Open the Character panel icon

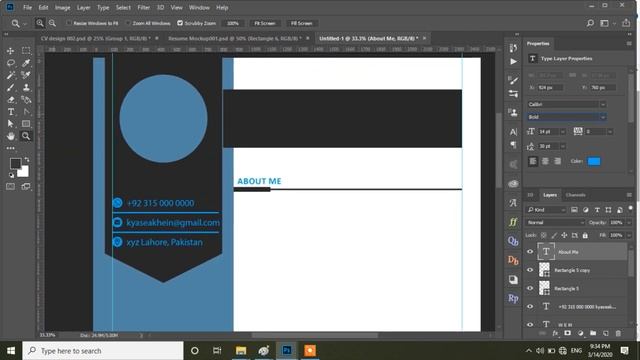tap(513, 132)
